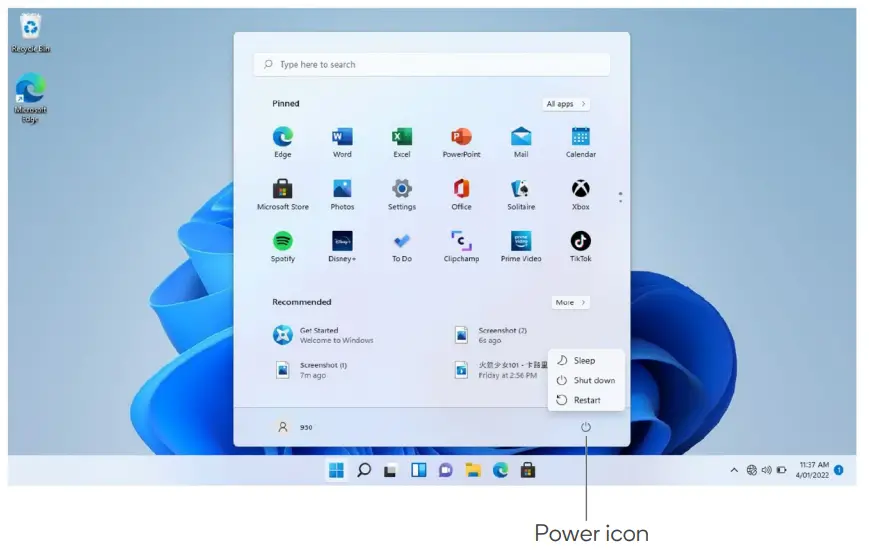
Task: Select the Microsoft Edge desktop shortcut
Action: pos(30,98)
